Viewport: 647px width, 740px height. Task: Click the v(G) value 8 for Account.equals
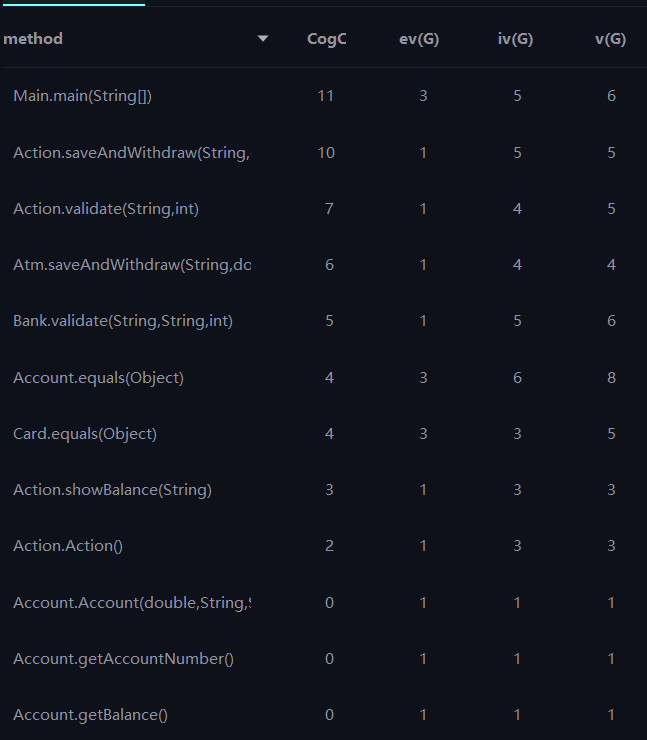[611, 378]
